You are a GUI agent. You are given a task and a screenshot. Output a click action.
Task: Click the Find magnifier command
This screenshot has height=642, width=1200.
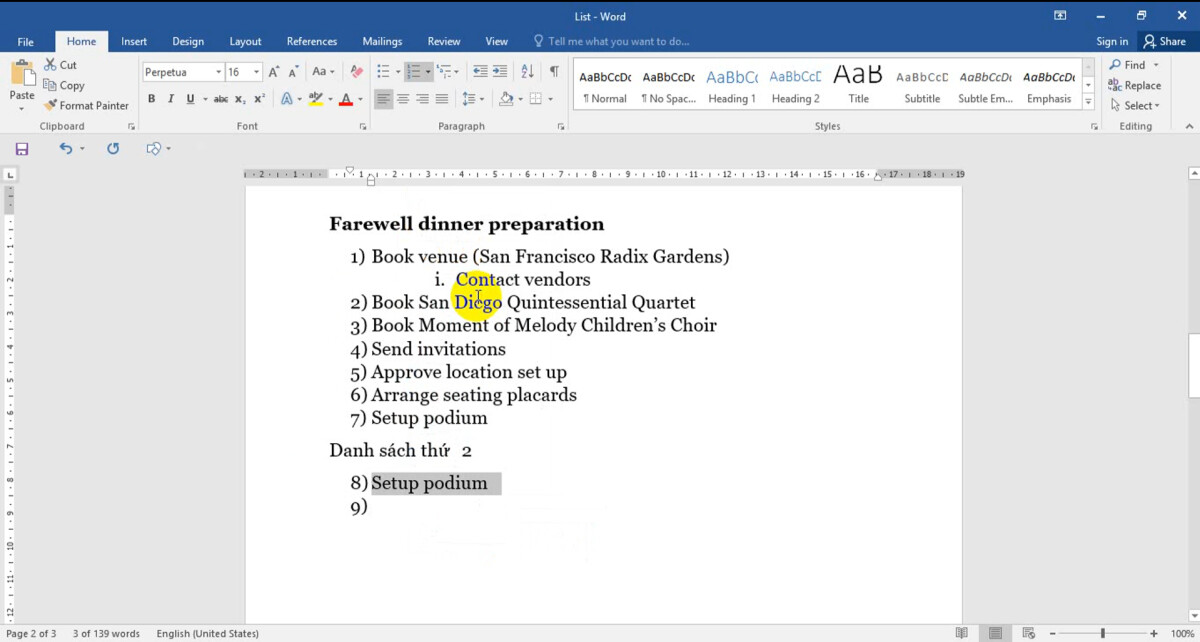click(1127, 65)
